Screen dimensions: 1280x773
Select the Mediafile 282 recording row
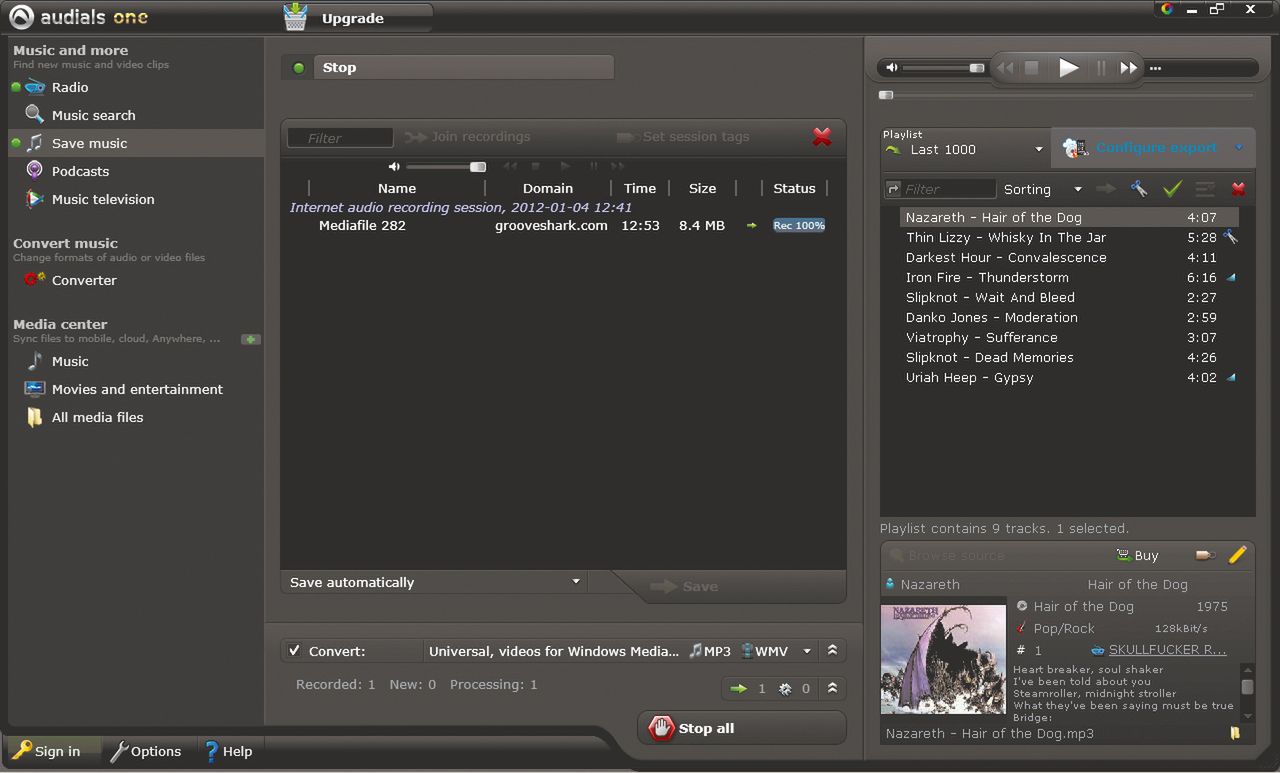[x=563, y=226]
